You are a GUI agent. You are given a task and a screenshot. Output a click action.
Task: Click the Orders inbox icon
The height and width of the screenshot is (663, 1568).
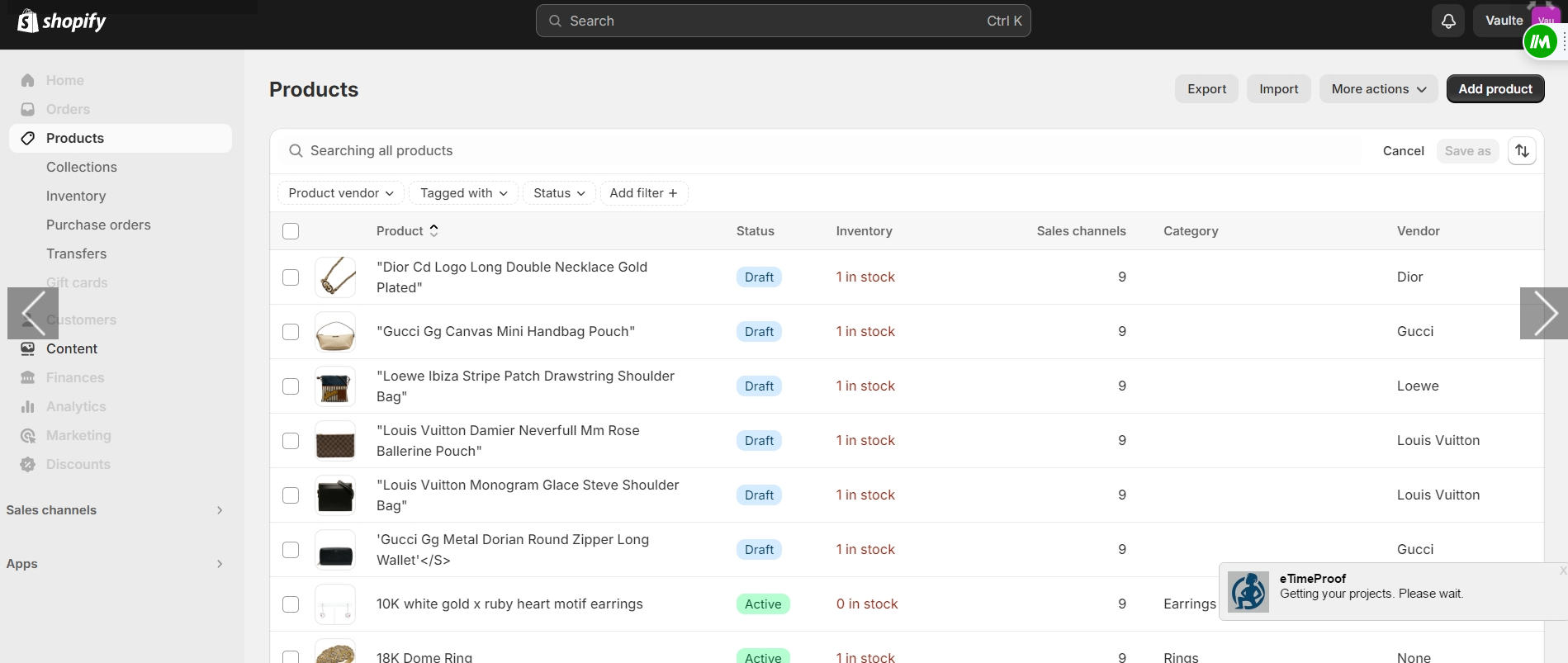(x=28, y=109)
